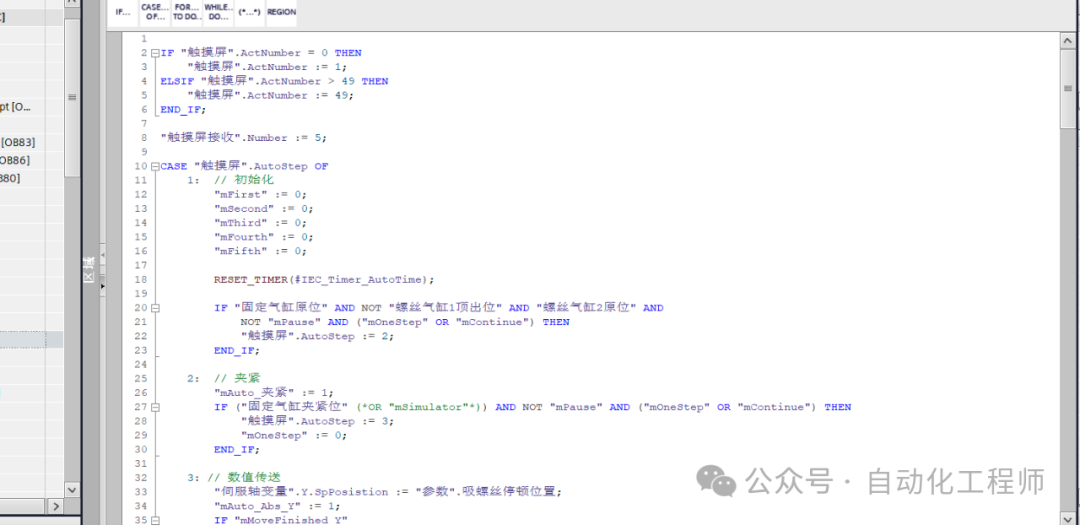
Task: Click 'RESET_TIMER(#IEC_Timer_AutoTime);' on line 18
Action: point(324,280)
